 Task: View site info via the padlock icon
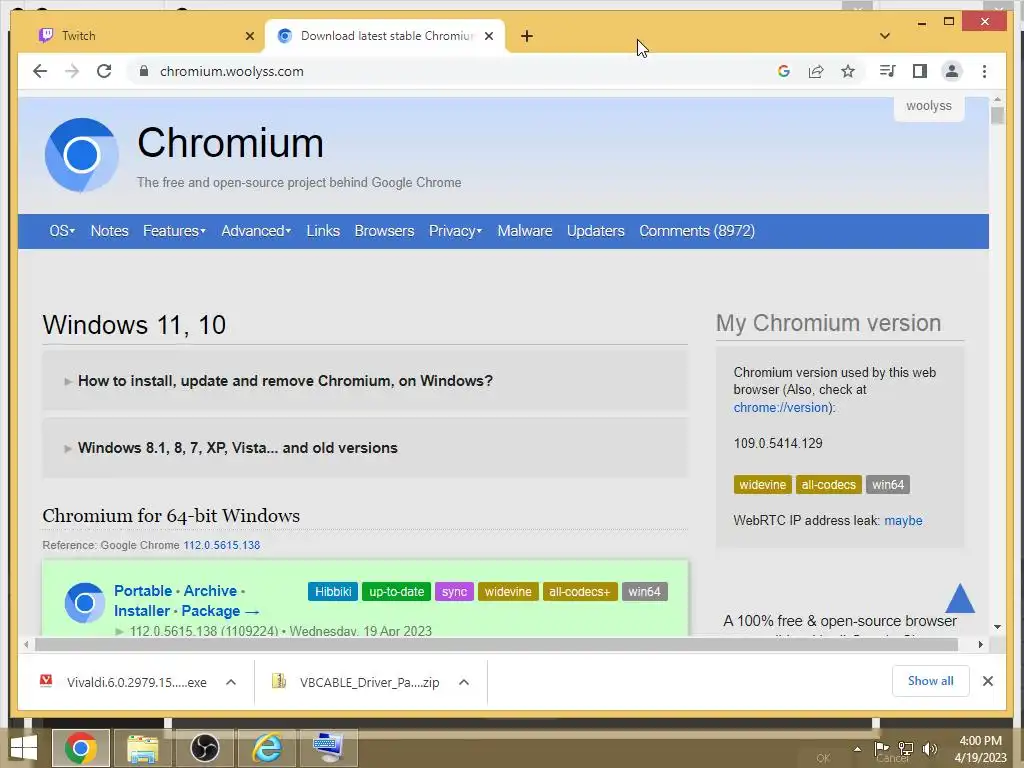144,71
